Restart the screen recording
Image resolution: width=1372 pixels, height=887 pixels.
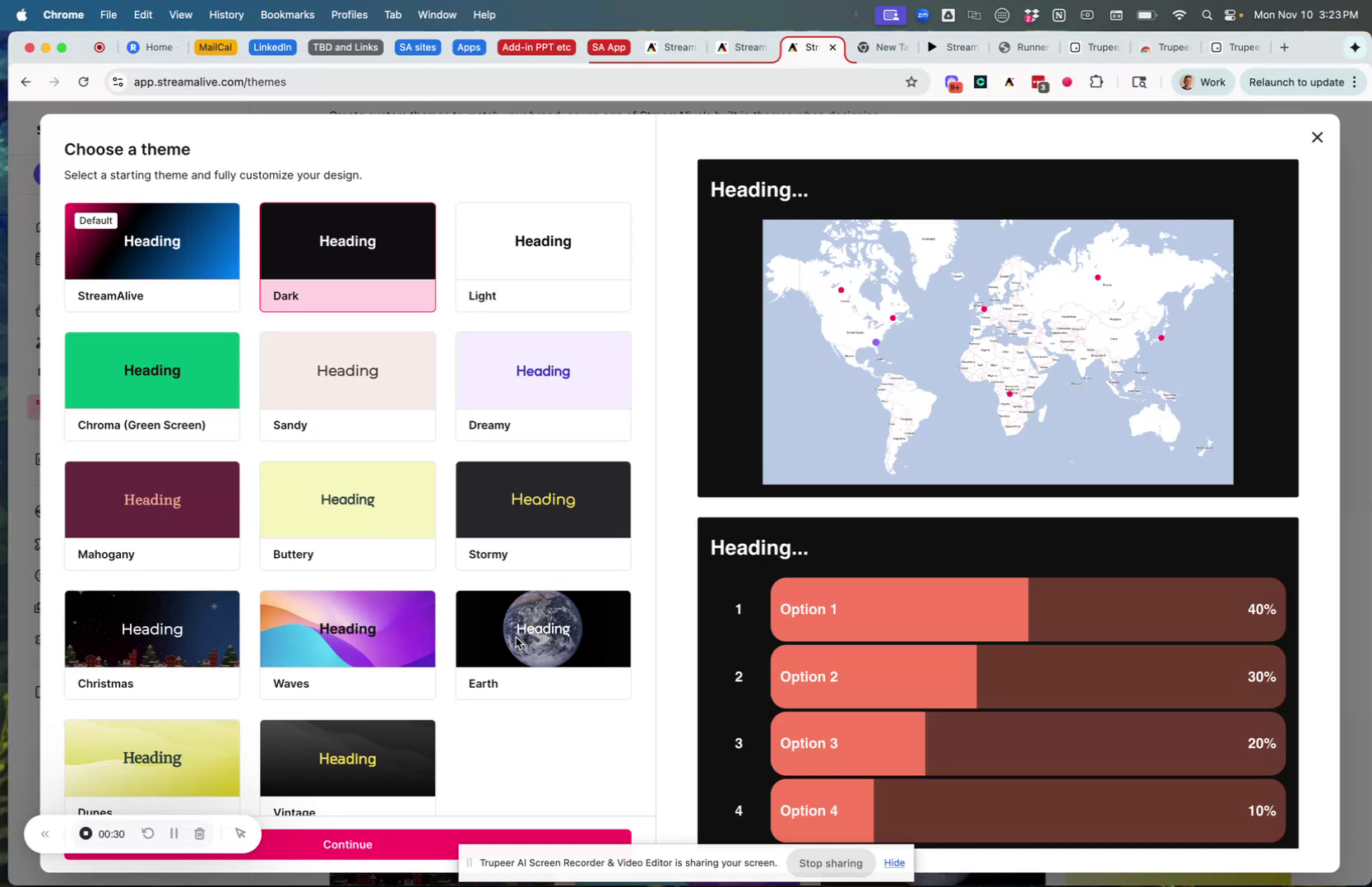coord(148,834)
